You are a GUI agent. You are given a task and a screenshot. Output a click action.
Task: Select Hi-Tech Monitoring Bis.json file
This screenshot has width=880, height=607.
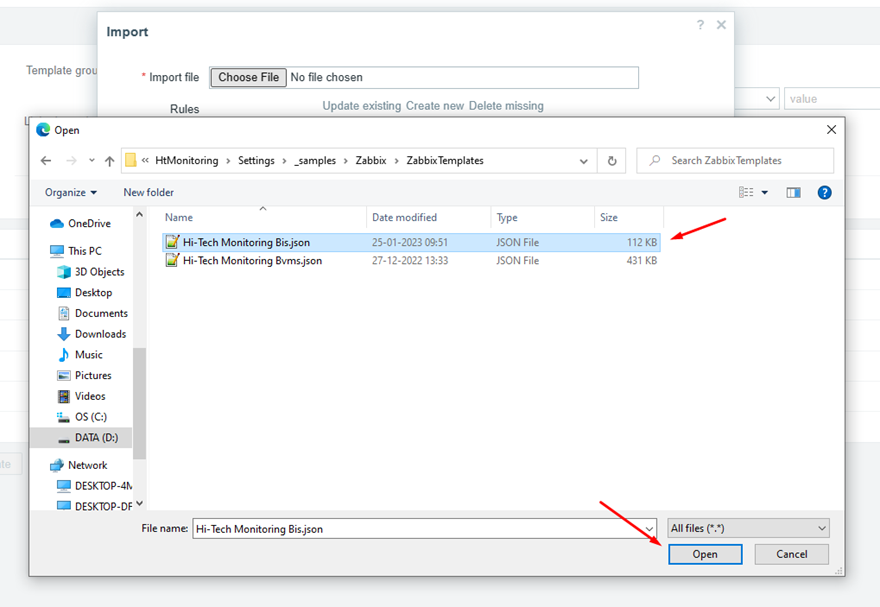[246, 242]
